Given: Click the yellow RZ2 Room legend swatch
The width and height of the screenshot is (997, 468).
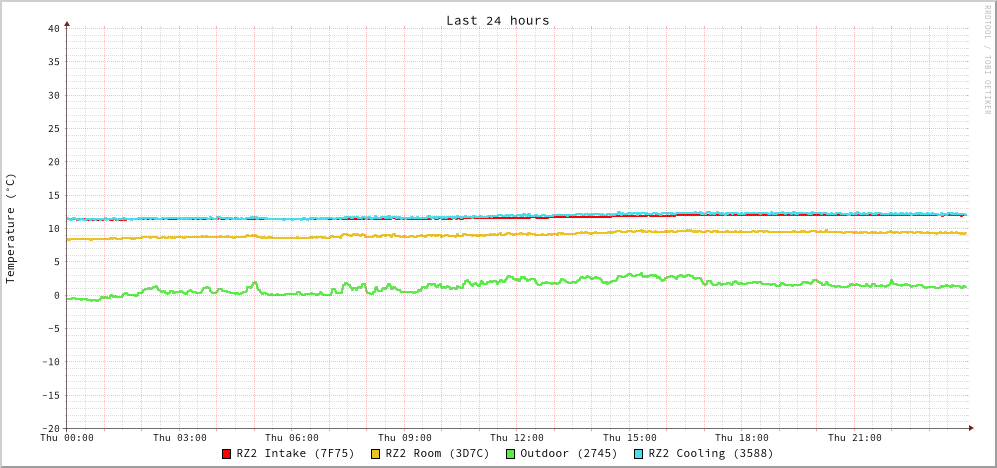Looking at the screenshot, I should click(x=376, y=454).
